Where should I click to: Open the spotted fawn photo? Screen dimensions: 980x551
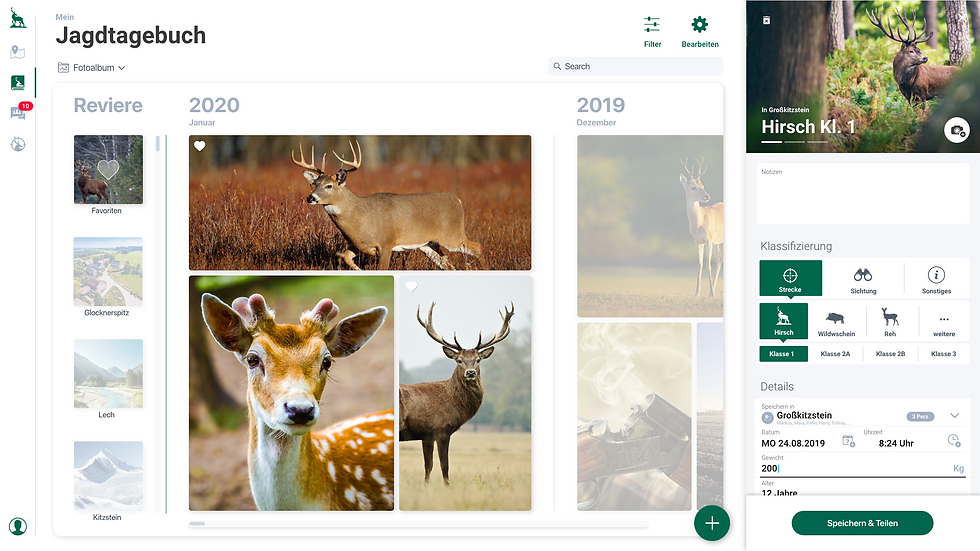[x=291, y=393]
